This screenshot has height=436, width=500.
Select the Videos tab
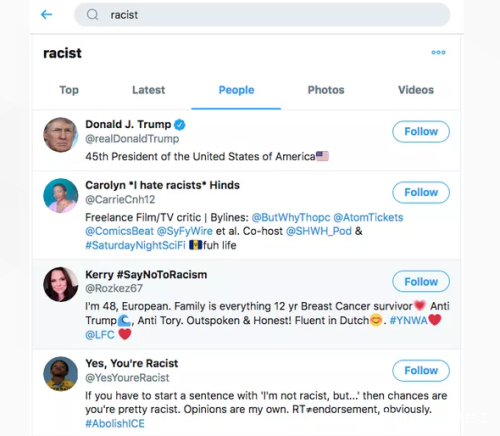[416, 90]
